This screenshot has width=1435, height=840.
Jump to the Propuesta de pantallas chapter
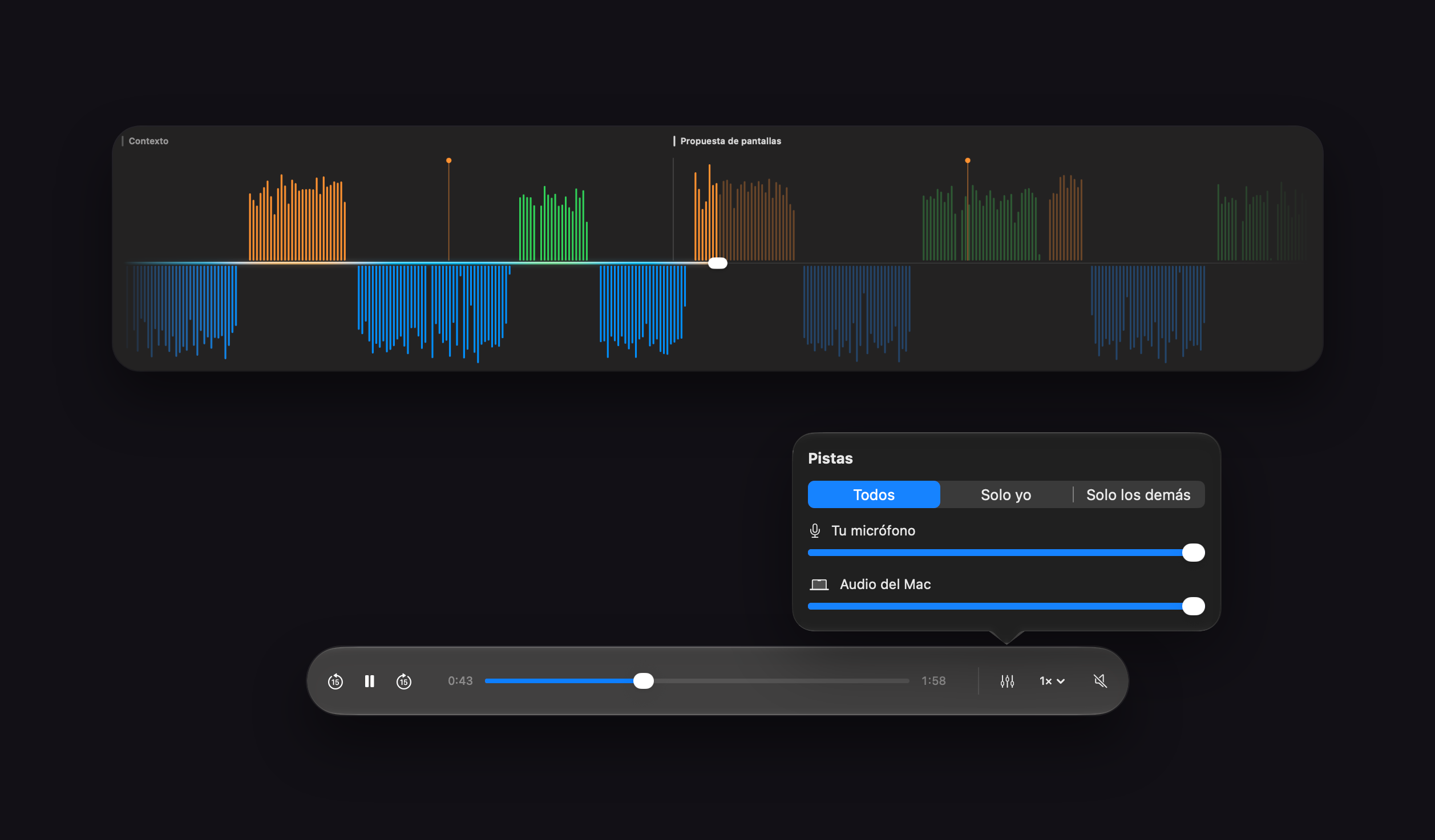point(727,141)
